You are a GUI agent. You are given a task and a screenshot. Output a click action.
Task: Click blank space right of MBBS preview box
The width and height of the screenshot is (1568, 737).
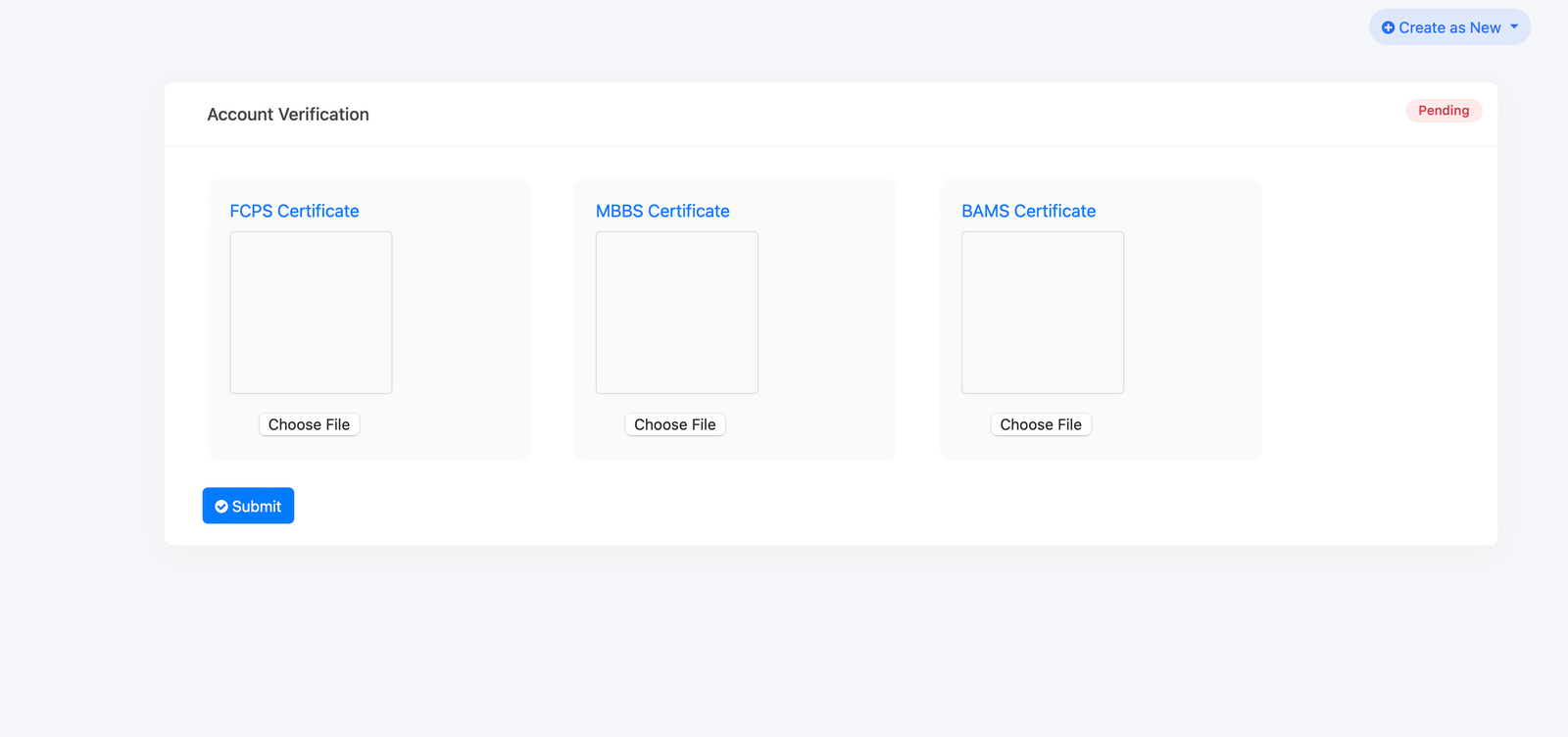[x=826, y=314]
